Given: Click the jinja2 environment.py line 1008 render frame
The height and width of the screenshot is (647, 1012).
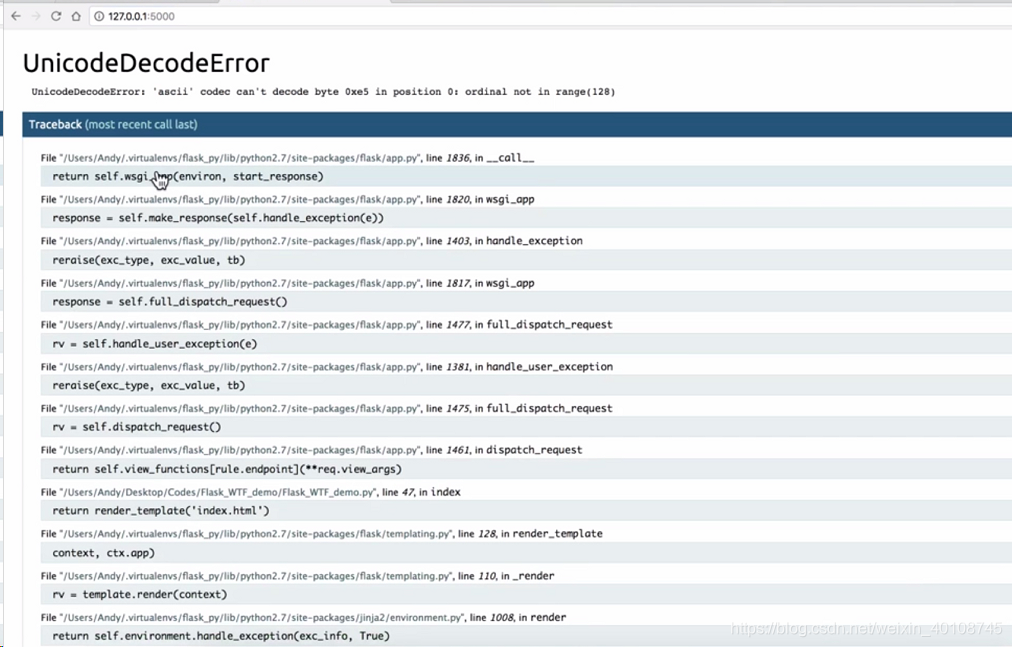Looking at the screenshot, I should pyautogui.click(x=303, y=617).
